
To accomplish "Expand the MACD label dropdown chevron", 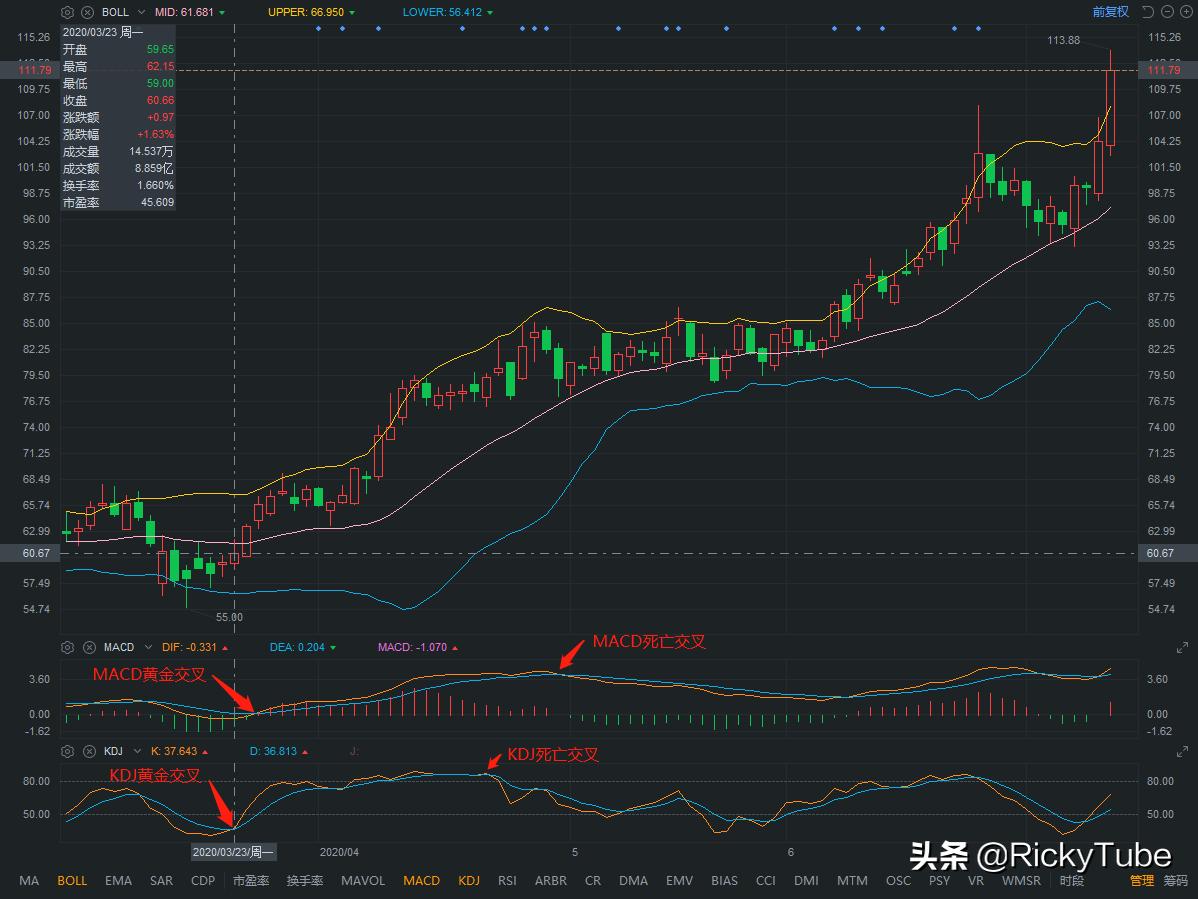I will (146, 647).
